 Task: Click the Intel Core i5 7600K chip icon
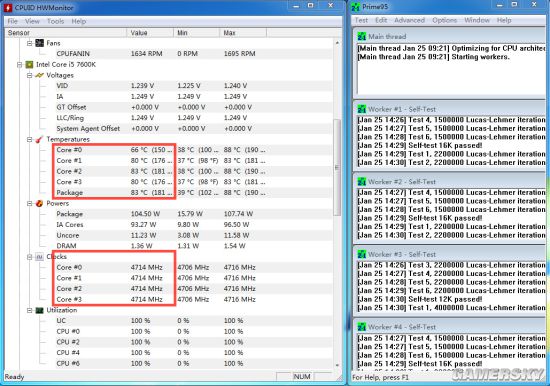[x=29, y=65]
